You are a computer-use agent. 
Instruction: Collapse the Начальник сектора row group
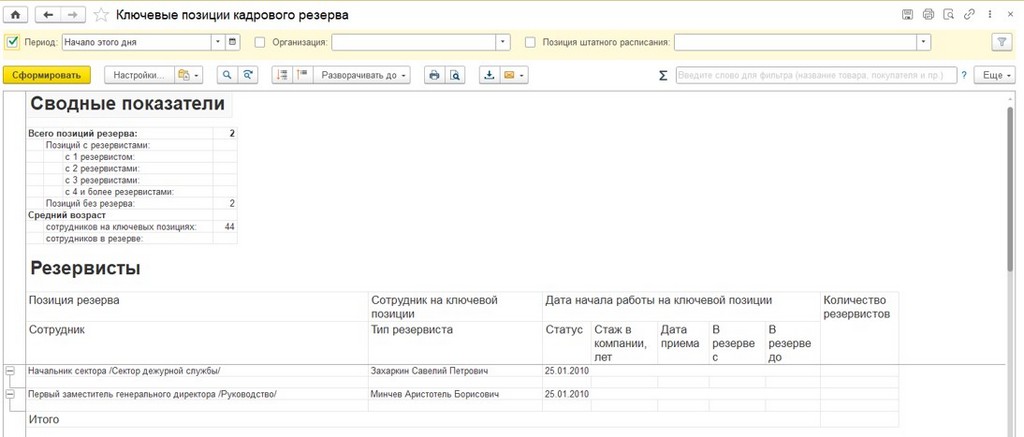(10, 370)
